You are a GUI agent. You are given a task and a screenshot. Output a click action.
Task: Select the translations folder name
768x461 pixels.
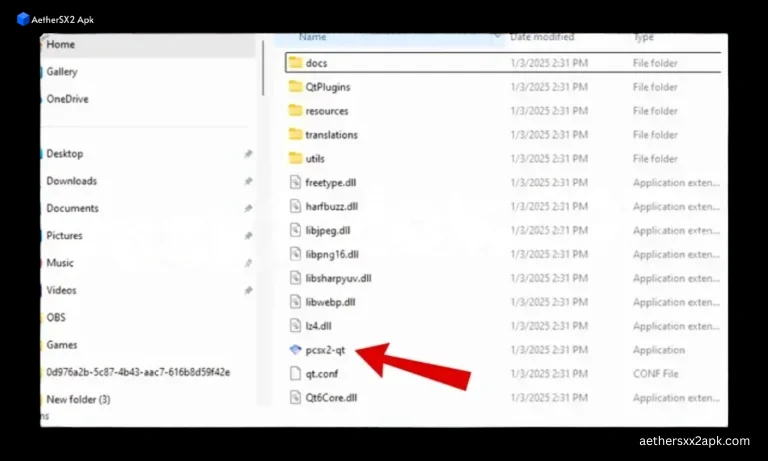[332, 135]
